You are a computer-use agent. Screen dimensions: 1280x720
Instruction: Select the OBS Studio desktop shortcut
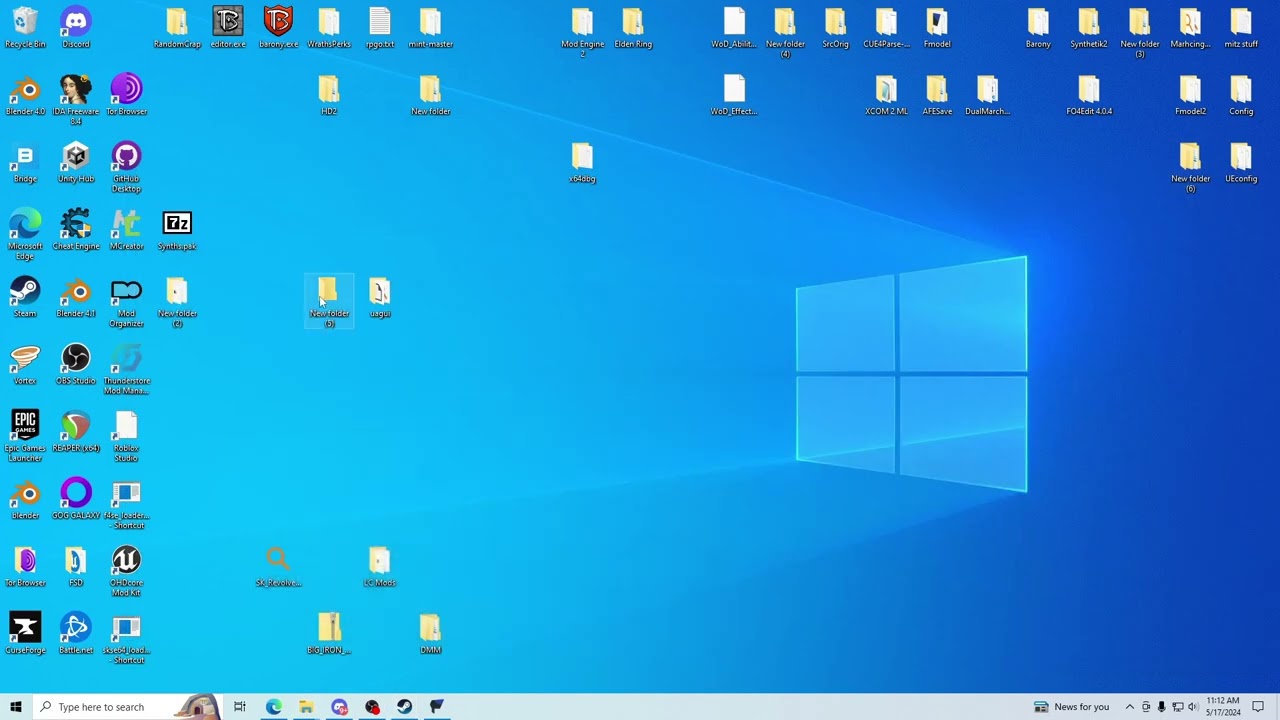coord(76,366)
